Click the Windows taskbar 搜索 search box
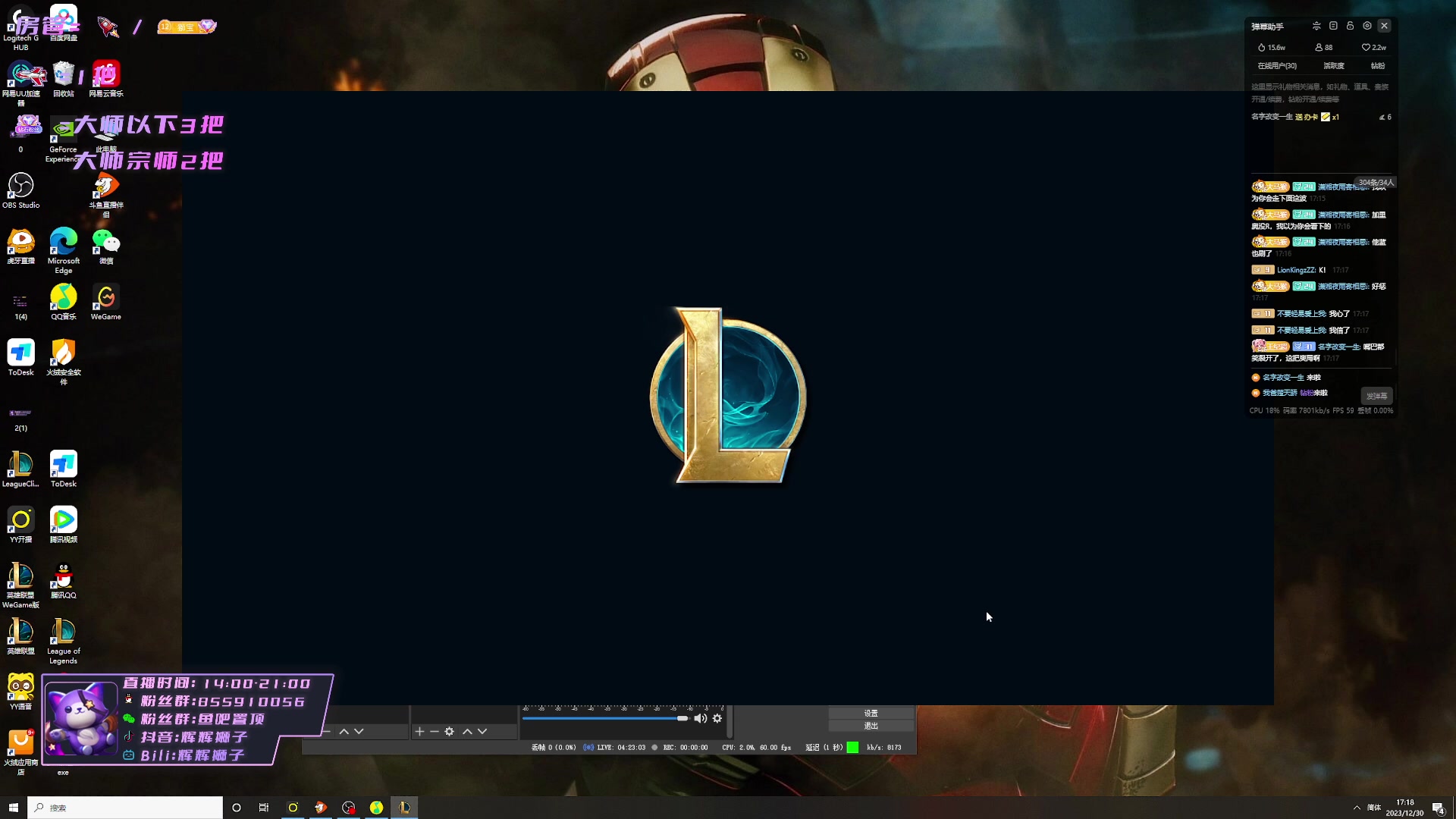This screenshot has height=819, width=1456. point(125,808)
